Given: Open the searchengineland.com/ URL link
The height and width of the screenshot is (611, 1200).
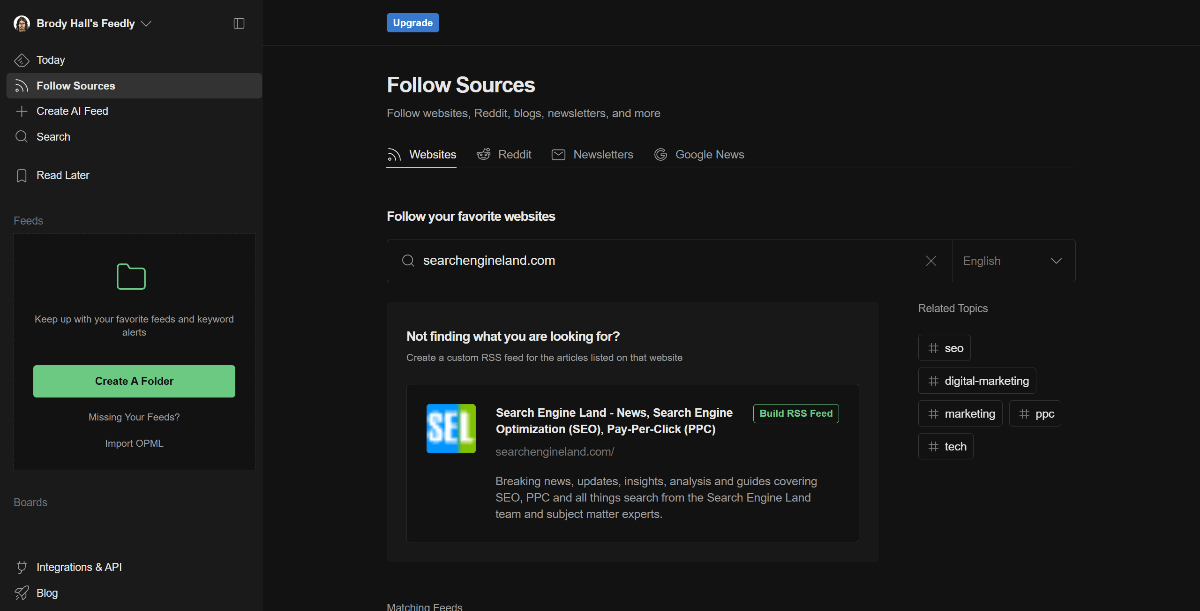Looking at the screenshot, I should (x=555, y=452).
